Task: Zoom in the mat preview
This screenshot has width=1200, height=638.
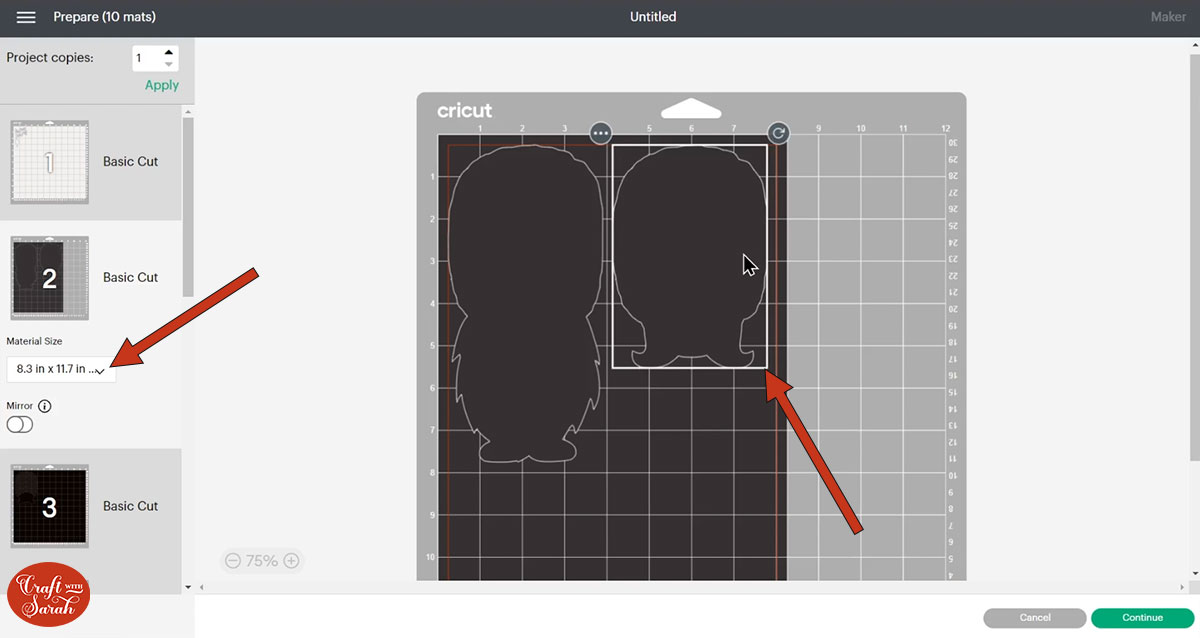Action: tap(289, 560)
